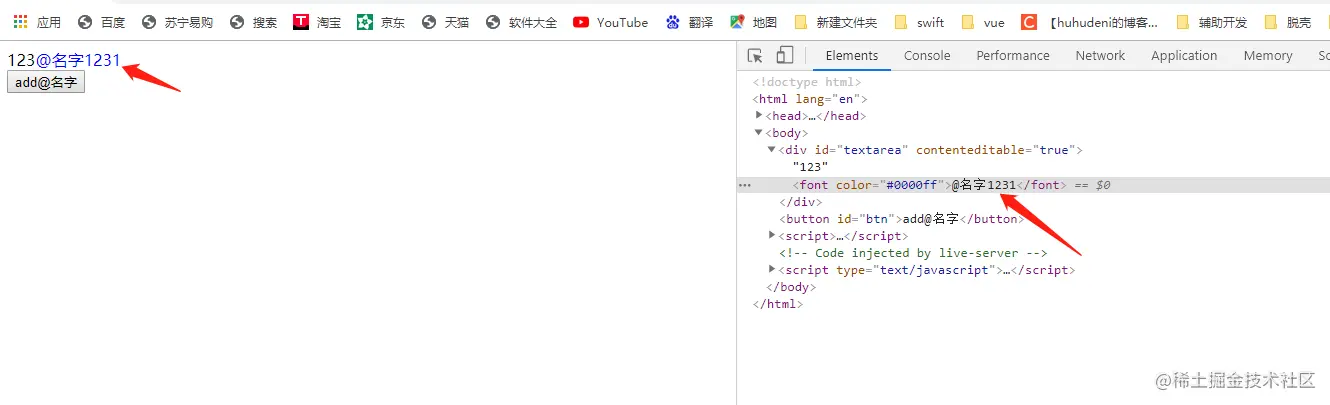
Task: Switch to the Network tab
Action: (1100, 56)
